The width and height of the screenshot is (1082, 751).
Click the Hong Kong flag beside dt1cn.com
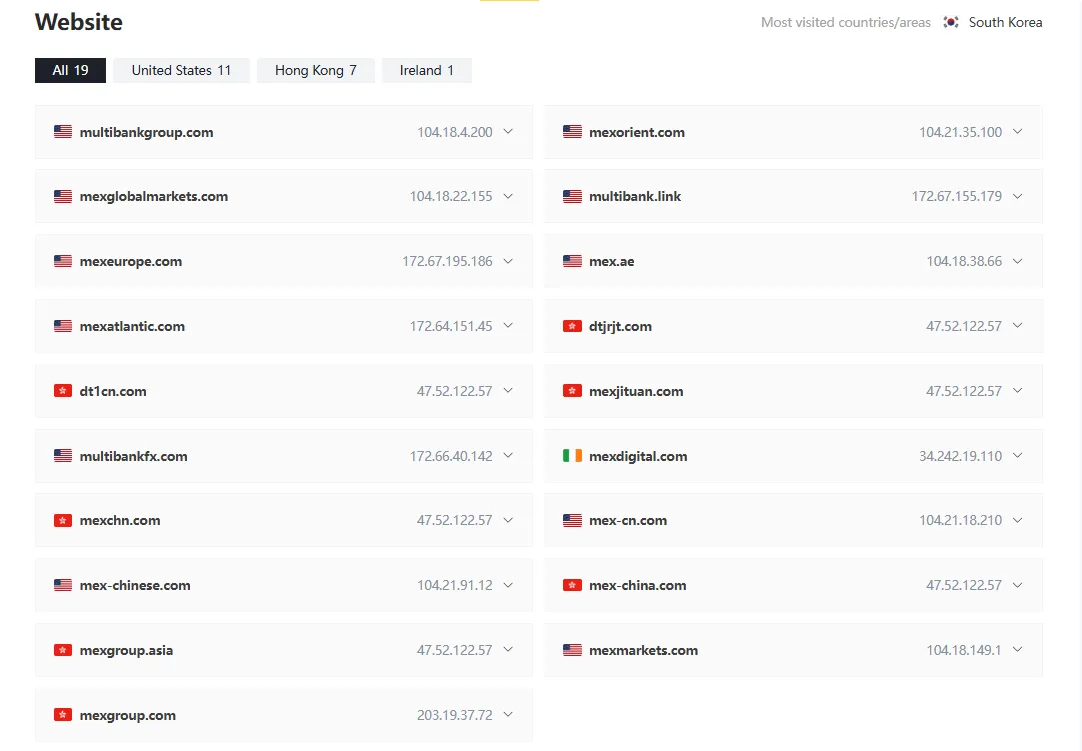point(63,391)
